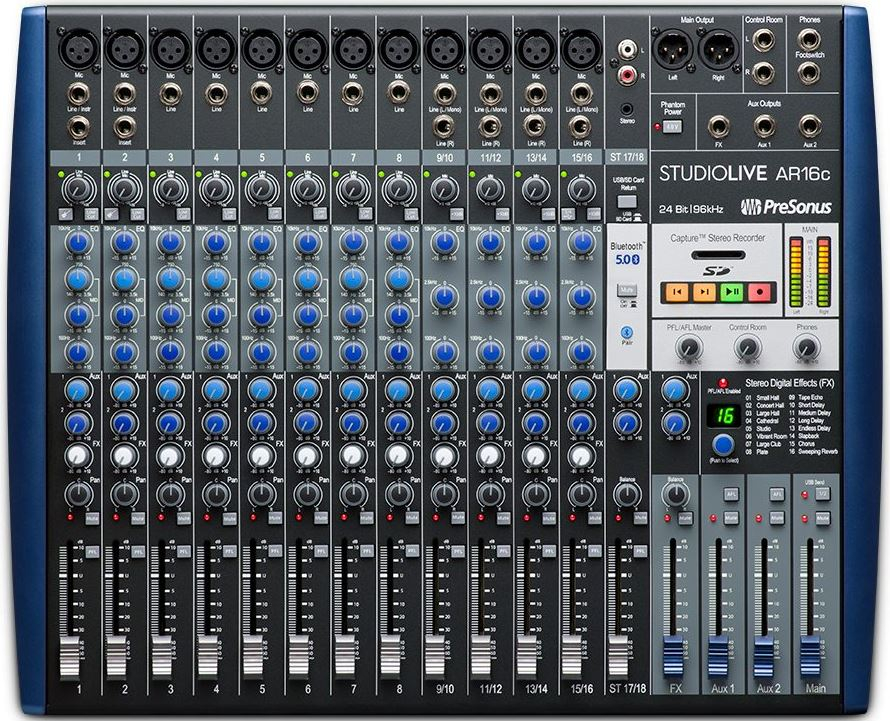Click the PFL/AFL Master knob
The image size is (890, 721).
(689, 348)
